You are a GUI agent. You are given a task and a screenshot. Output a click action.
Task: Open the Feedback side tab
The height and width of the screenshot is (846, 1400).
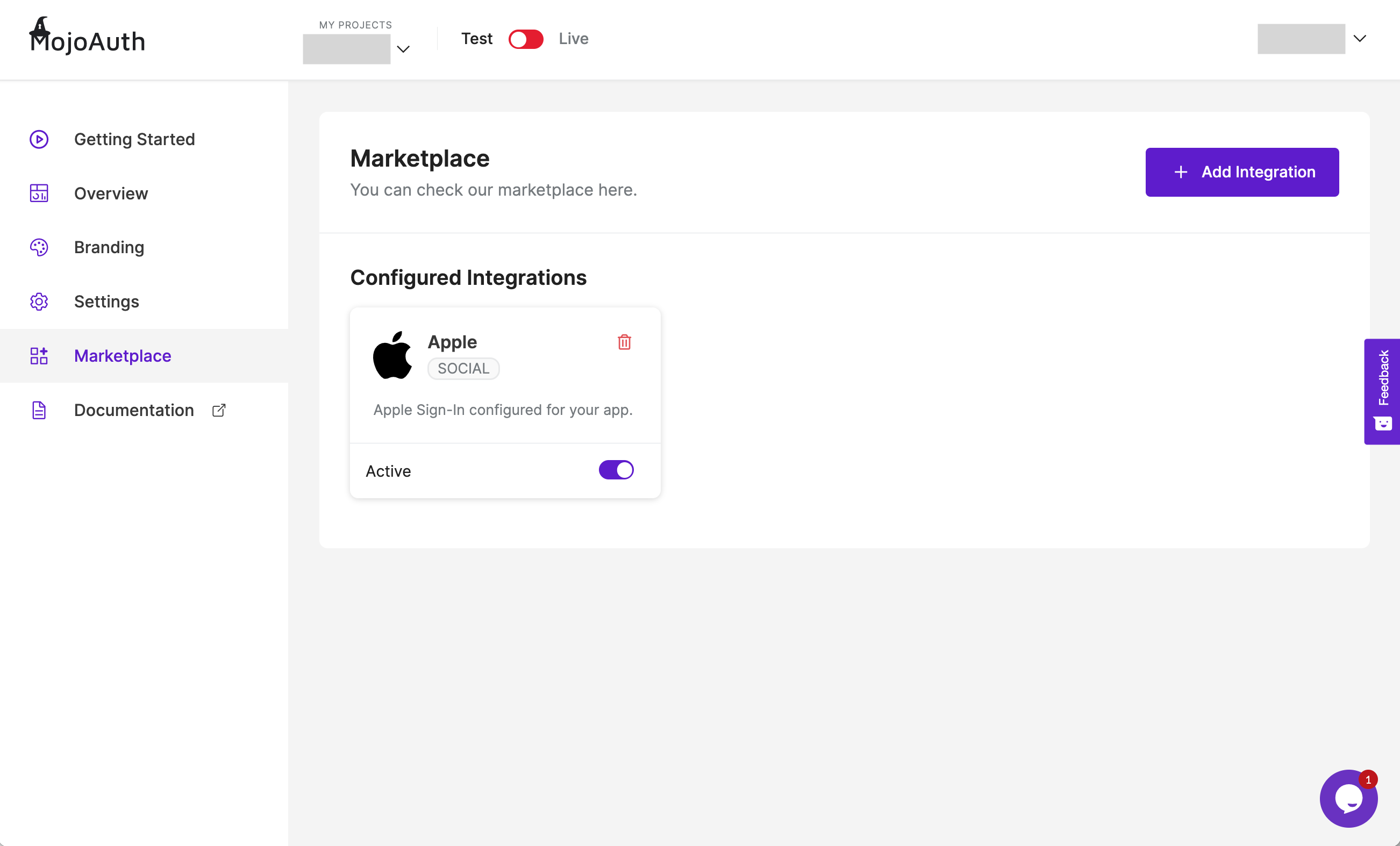pos(1382,391)
